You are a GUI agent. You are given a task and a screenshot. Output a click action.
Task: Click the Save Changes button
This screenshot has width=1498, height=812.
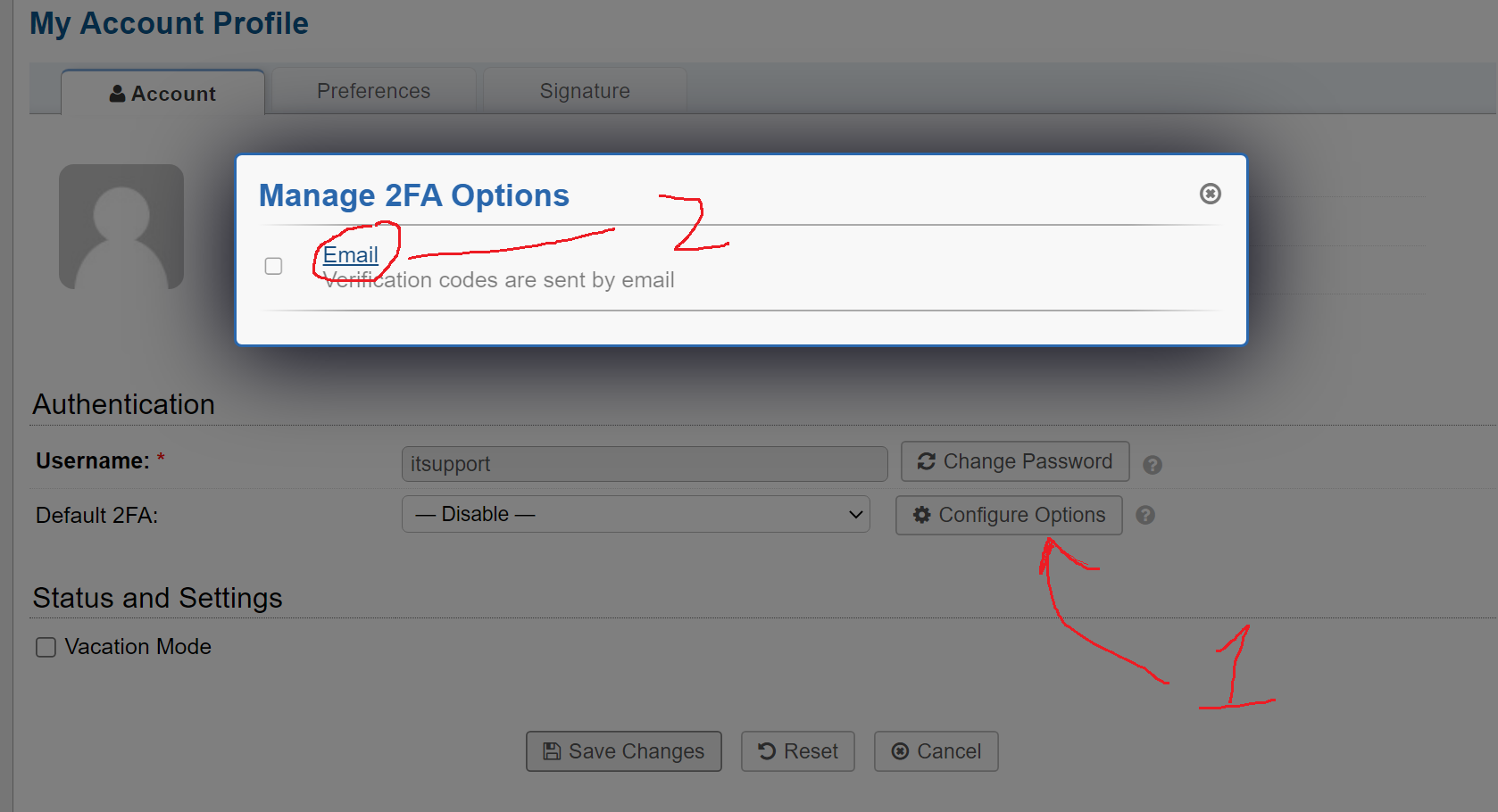pyautogui.click(x=623, y=751)
